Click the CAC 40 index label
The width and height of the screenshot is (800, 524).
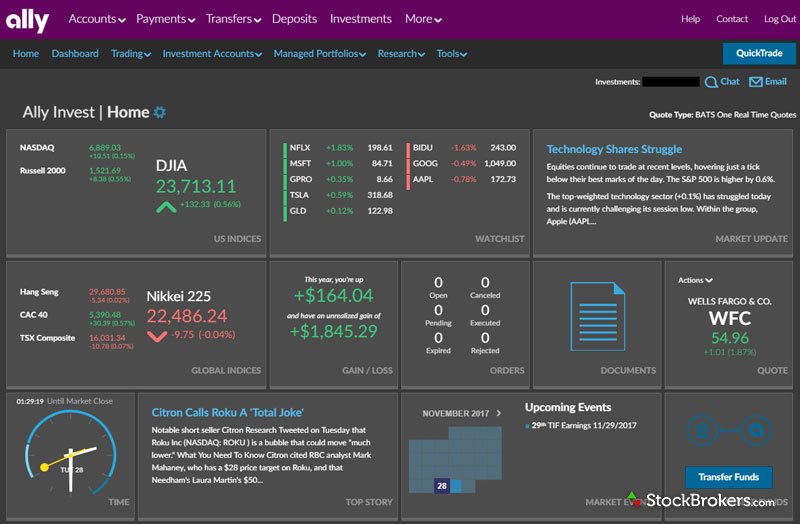click(x=34, y=315)
